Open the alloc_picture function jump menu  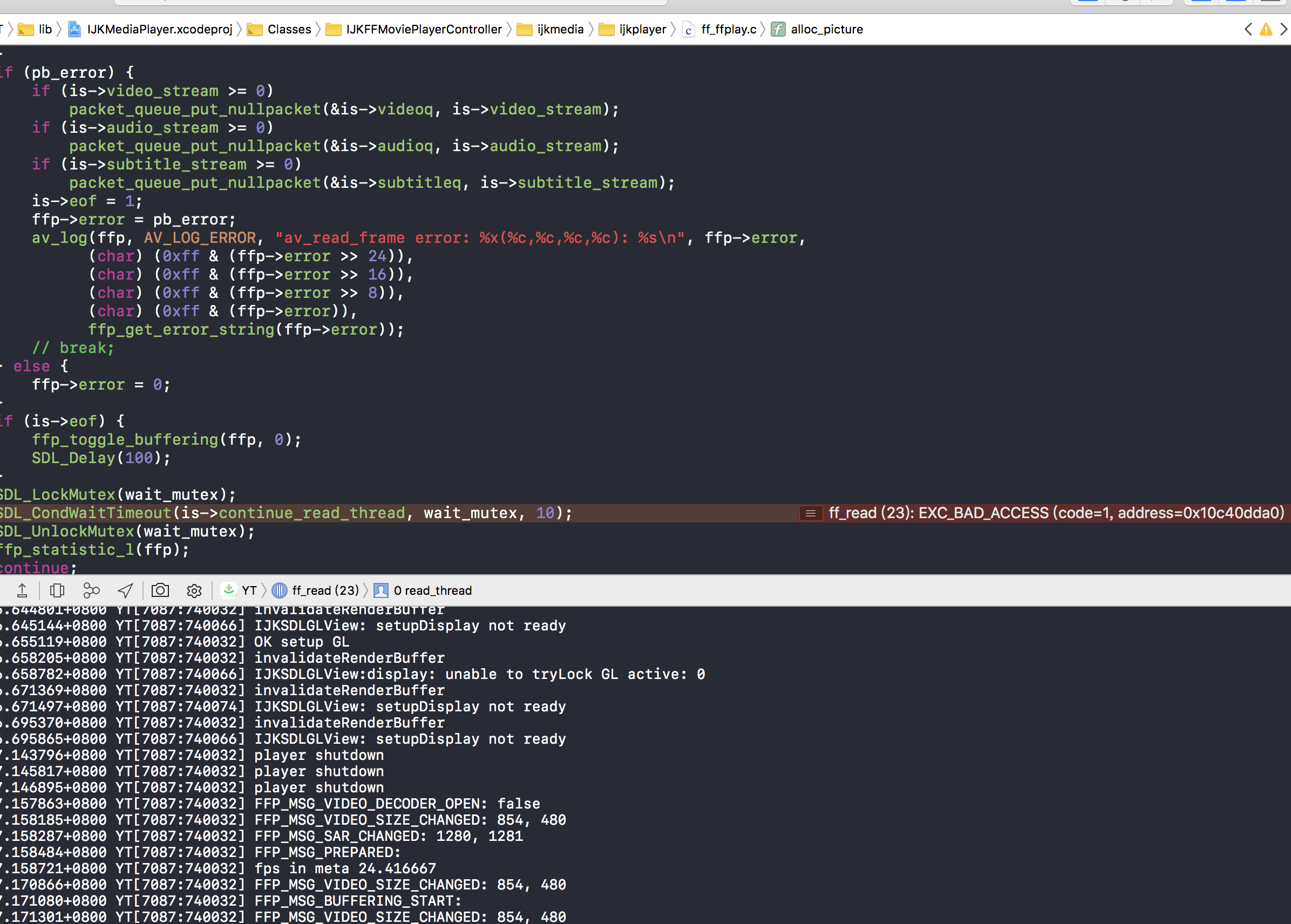click(x=817, y=29)
